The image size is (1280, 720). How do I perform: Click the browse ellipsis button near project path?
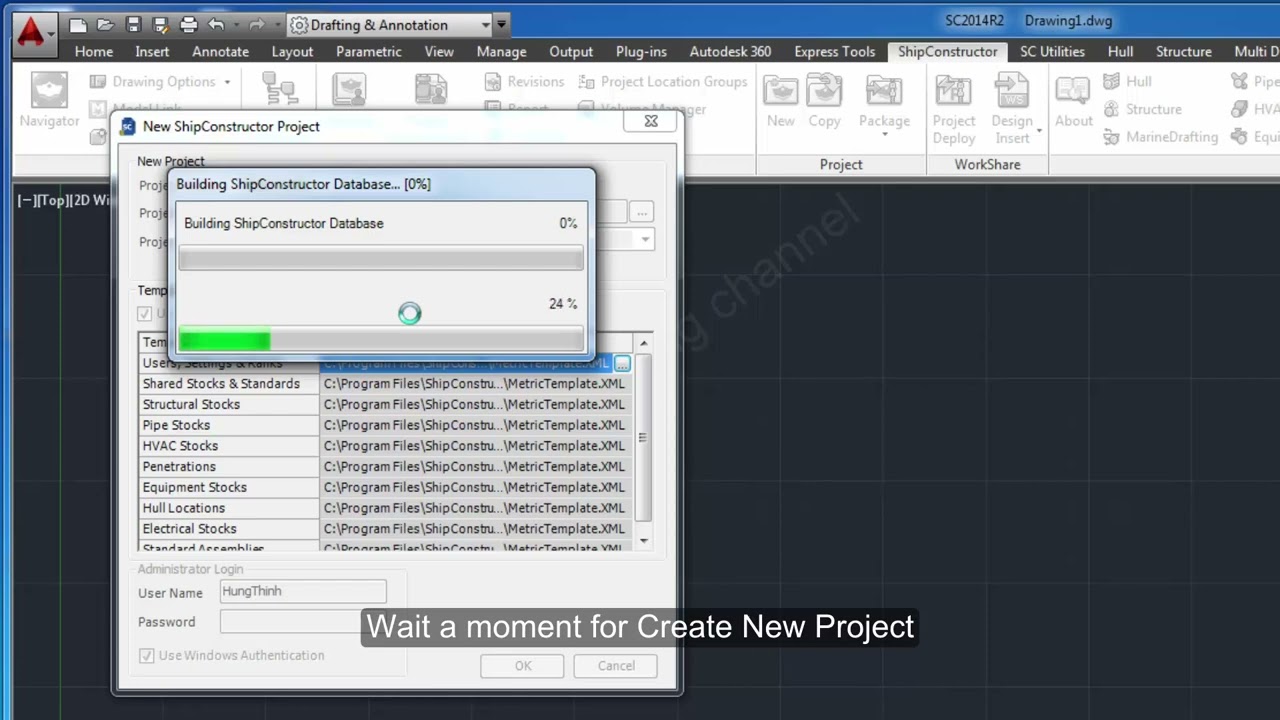[642, 212]
